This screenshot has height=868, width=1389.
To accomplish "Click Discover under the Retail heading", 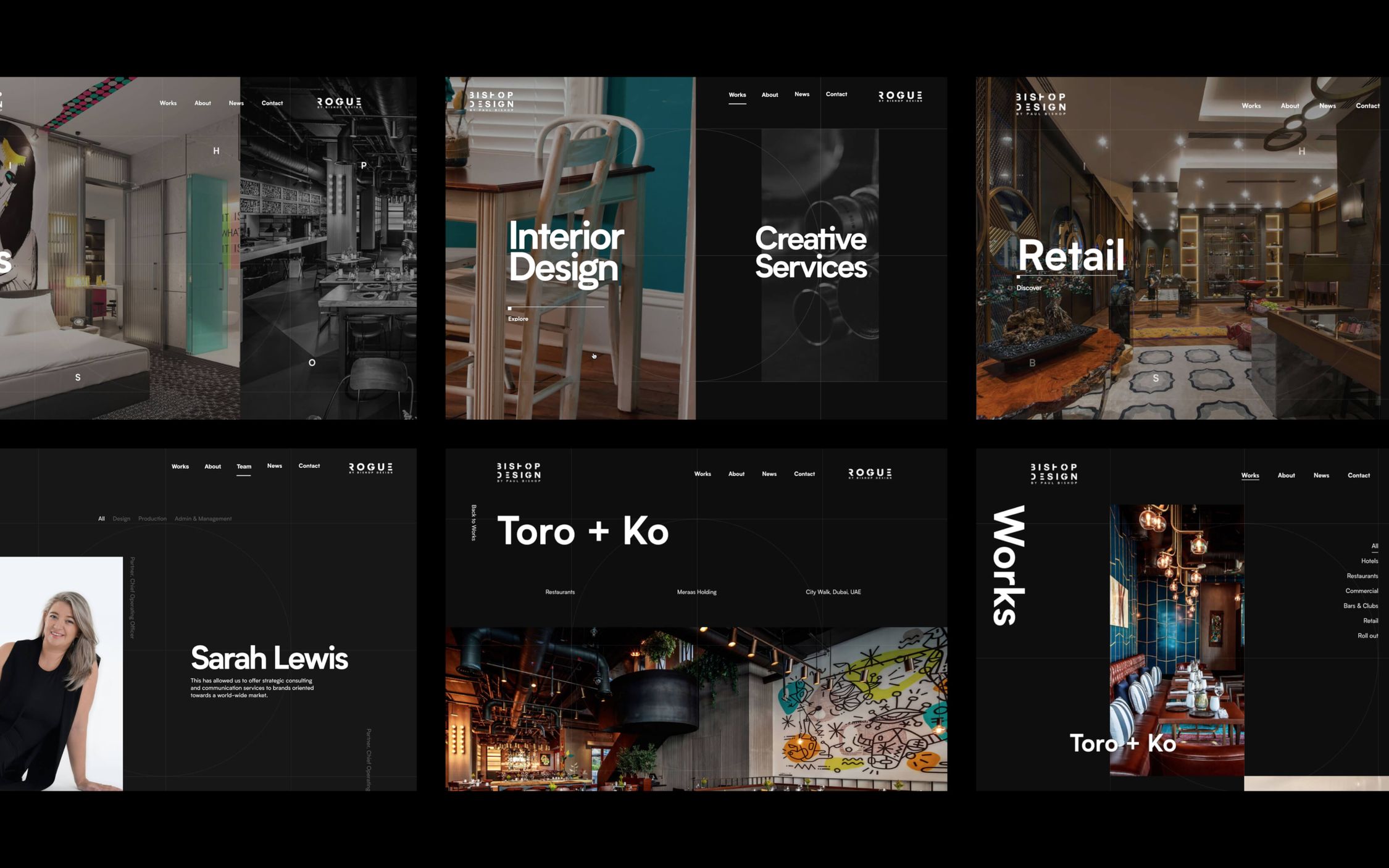I will click(x=1028, y=287).
